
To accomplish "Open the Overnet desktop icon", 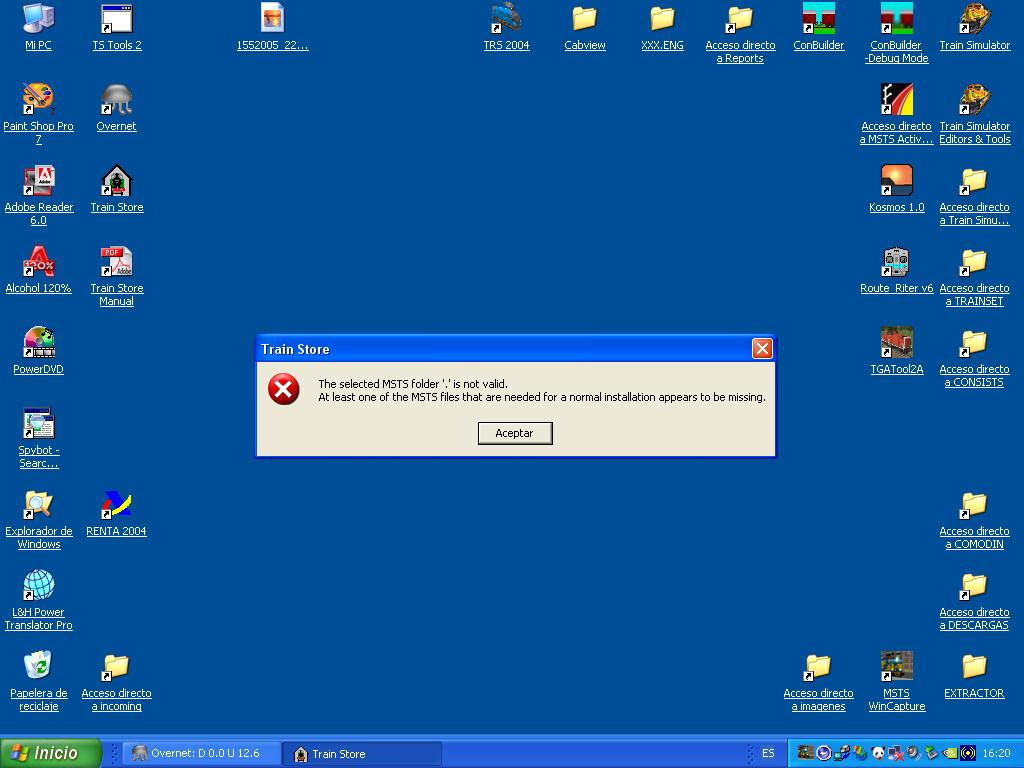I will (117, 102).
